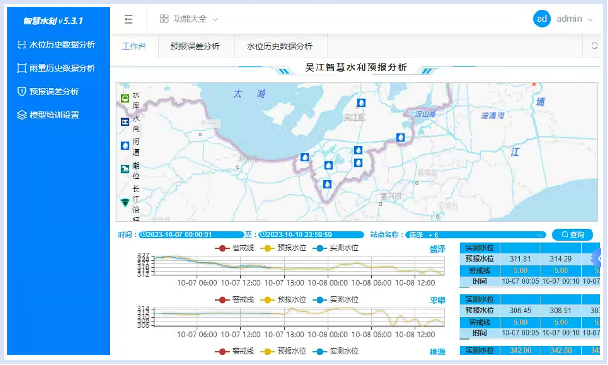This screenshot has height=365, width=608.
Task: Click the start time date field
Action: pos(192,235)
